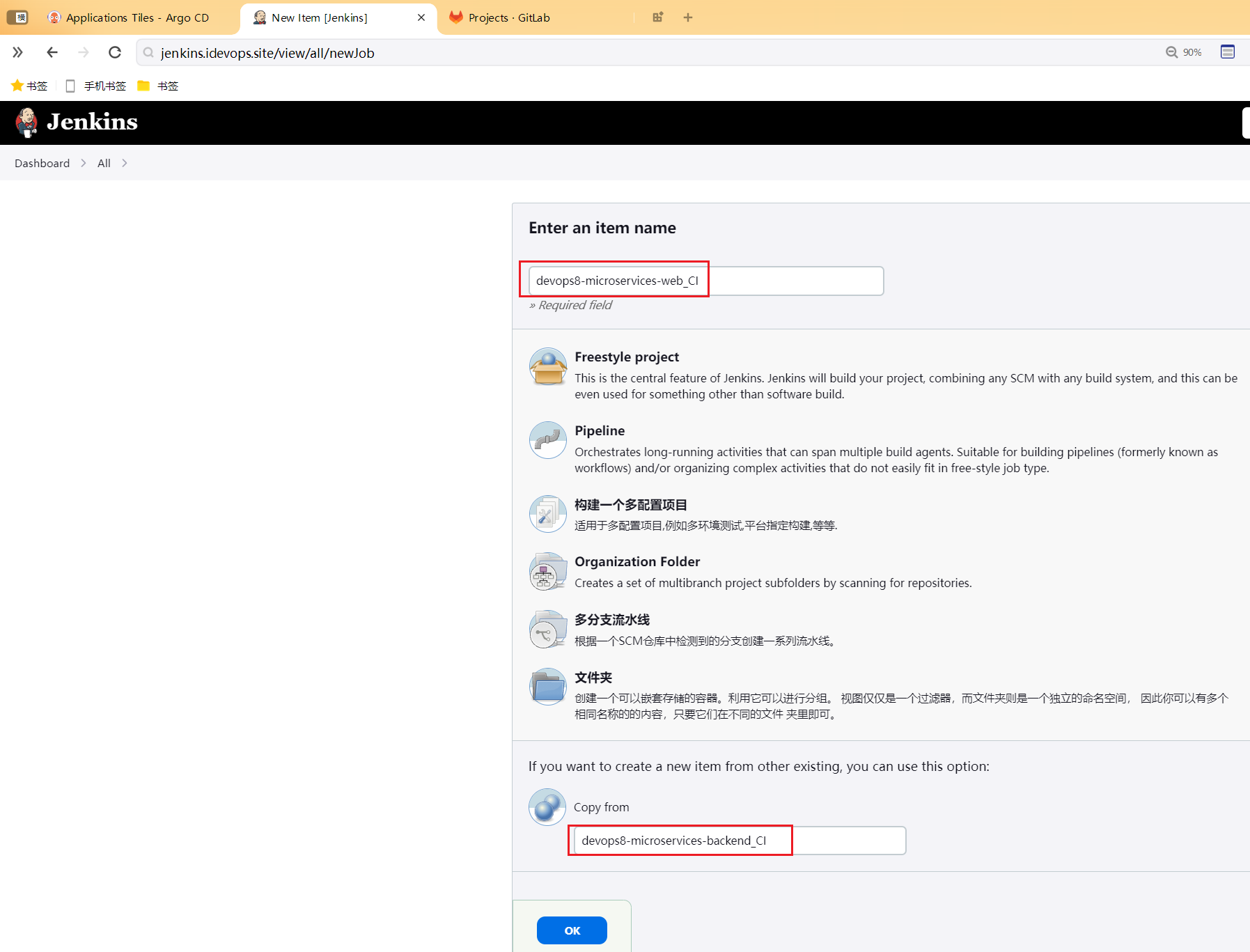Click the browser back arrow
The height and width of the screenshot is (952, 1250).
coord(52,52)
